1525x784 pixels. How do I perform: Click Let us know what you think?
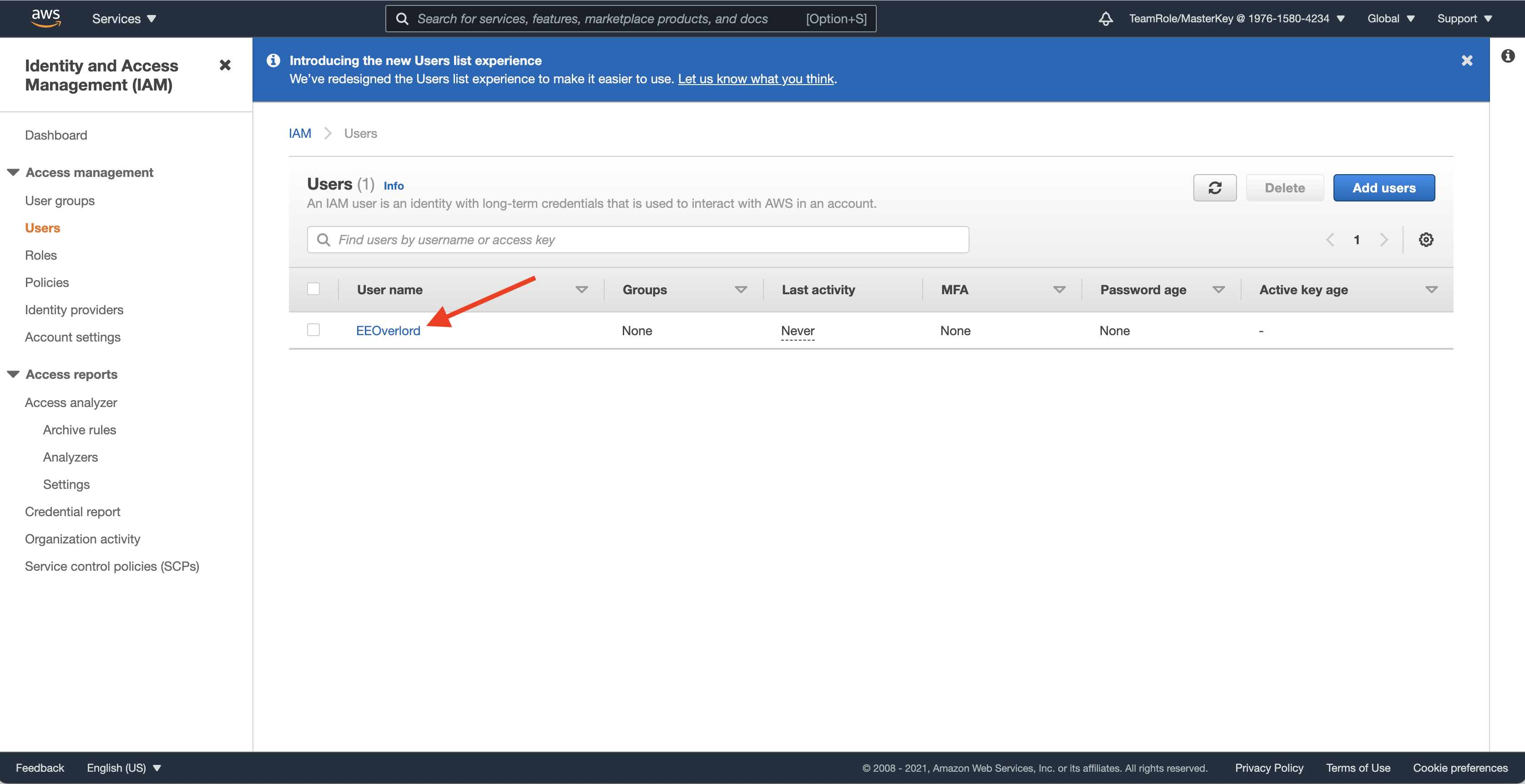755,79
